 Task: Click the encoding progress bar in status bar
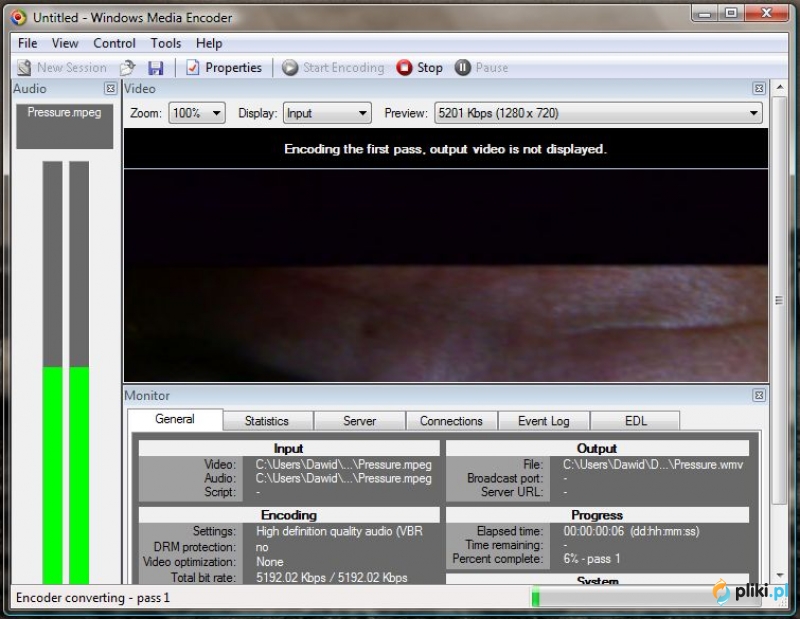(x=645, y=598)
